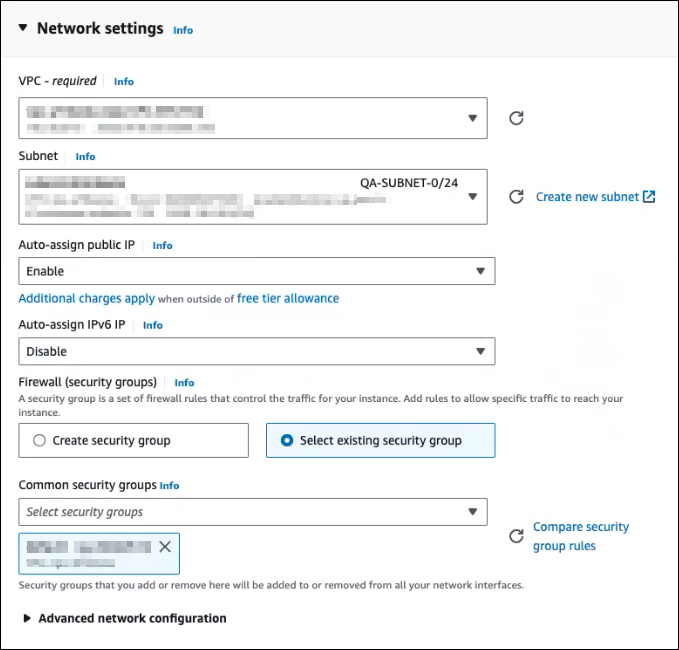Expand Advanced network configuration
Image resolution: width=679 pixels, height=650 pixels.
tap(27, 618)
